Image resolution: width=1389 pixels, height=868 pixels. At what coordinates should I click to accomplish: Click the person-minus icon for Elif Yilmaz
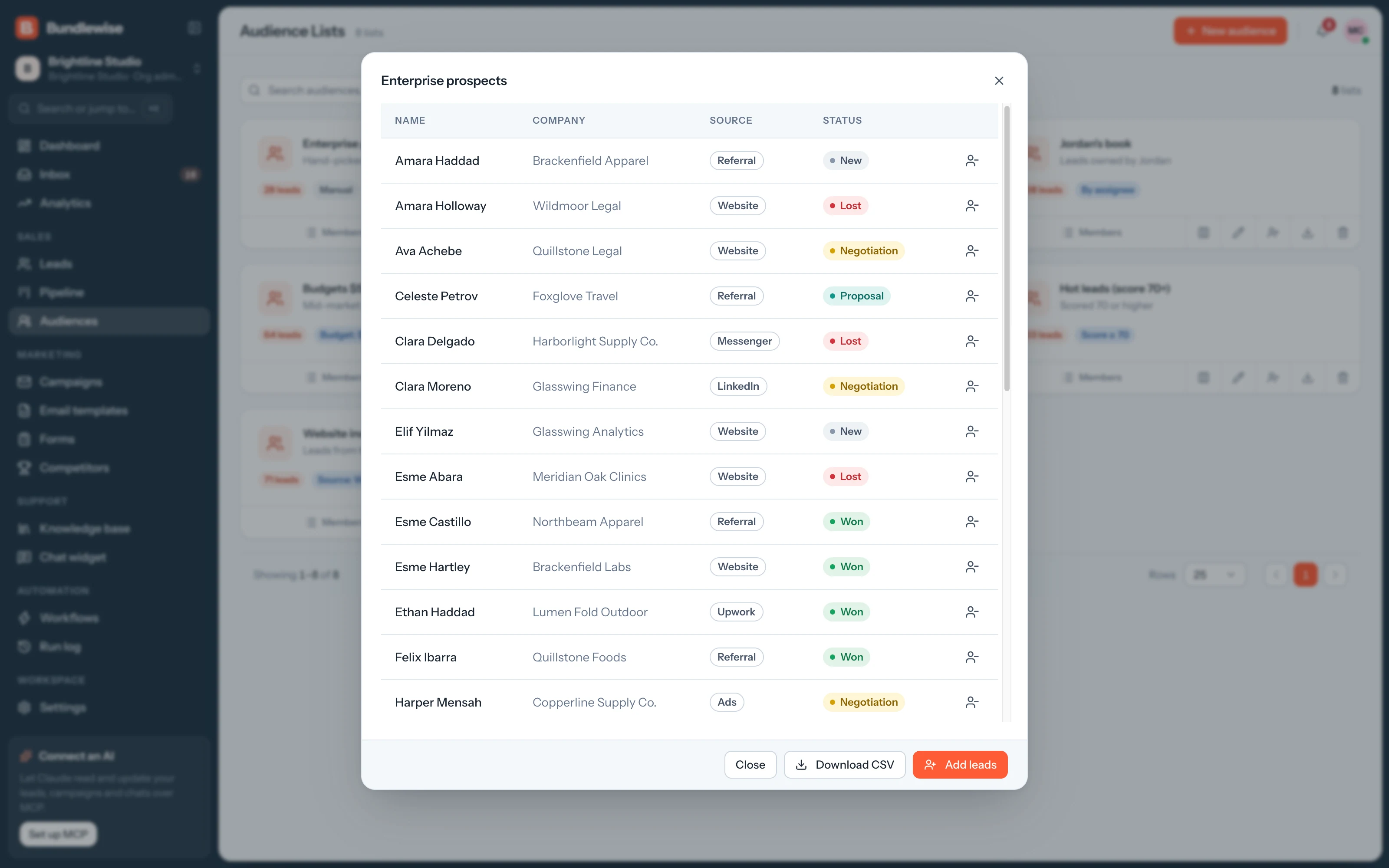tap(972, 432)
